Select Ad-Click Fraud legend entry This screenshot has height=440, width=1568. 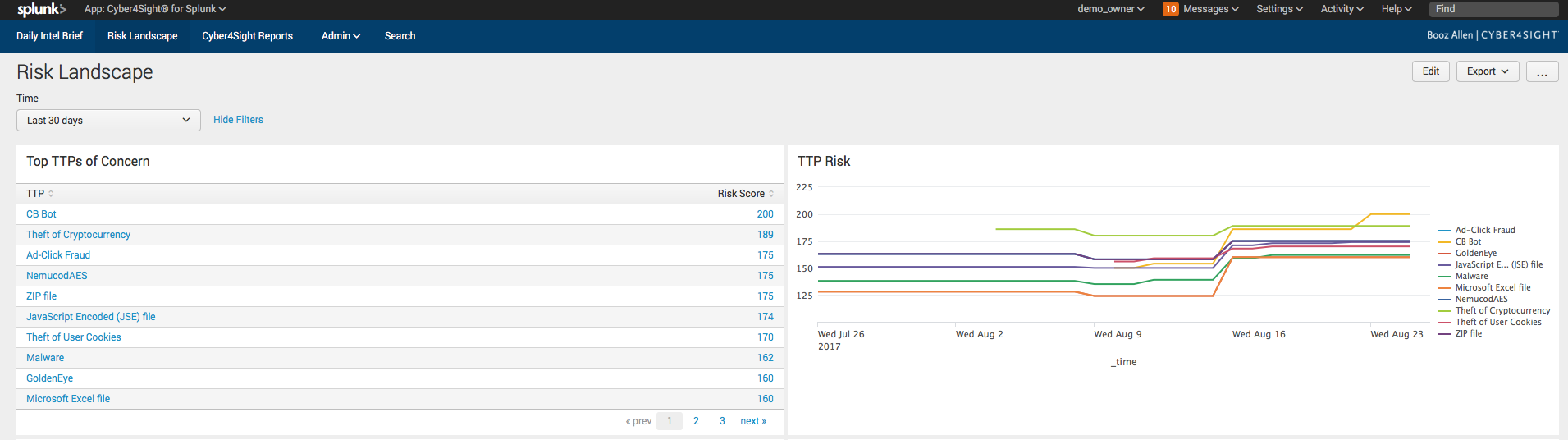click(1477, 231)
